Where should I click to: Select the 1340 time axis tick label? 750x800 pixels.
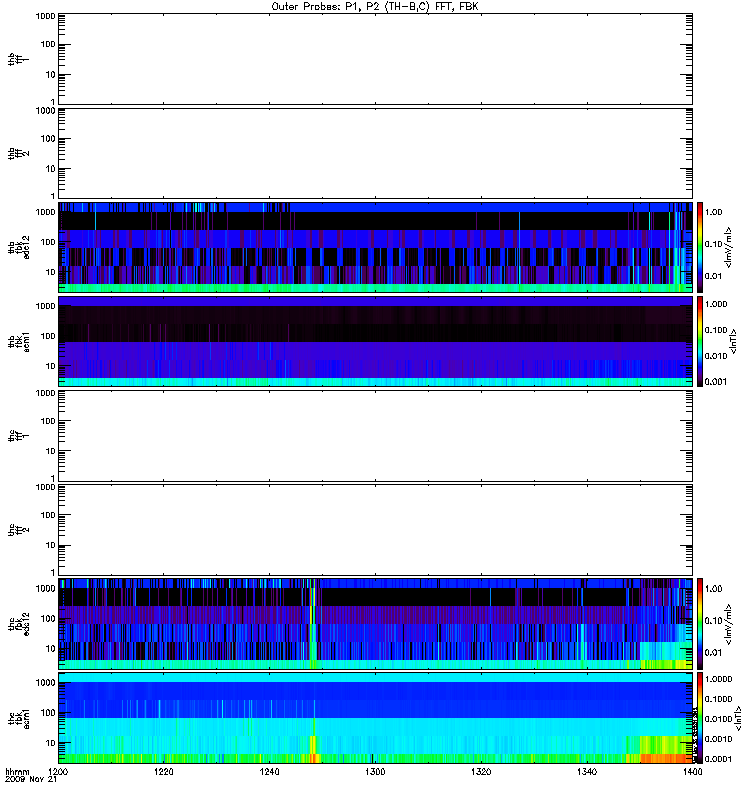[587, 772]
